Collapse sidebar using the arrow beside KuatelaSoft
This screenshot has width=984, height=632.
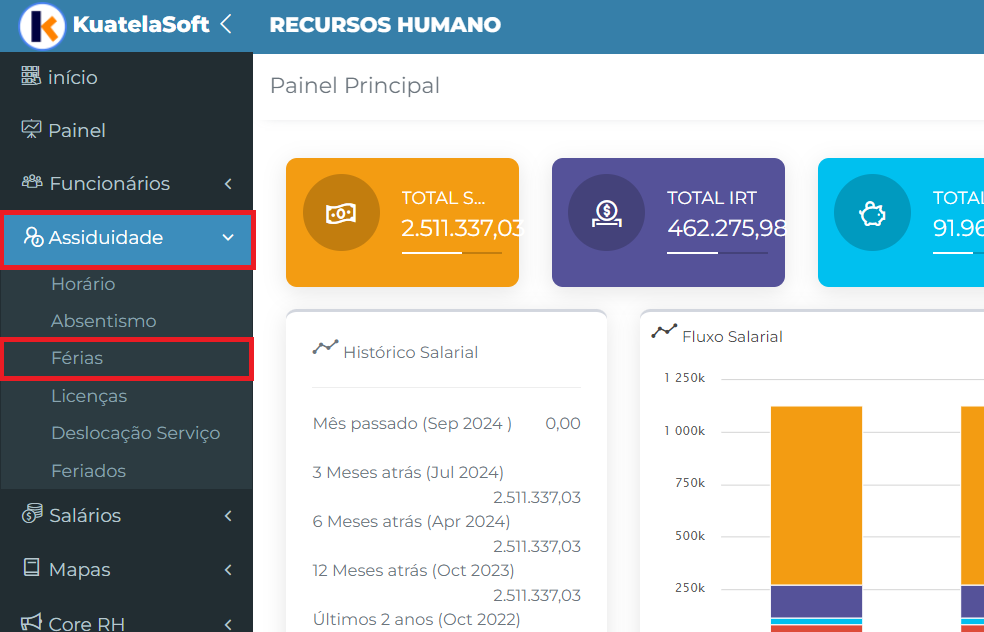click(x=226, y=24)
